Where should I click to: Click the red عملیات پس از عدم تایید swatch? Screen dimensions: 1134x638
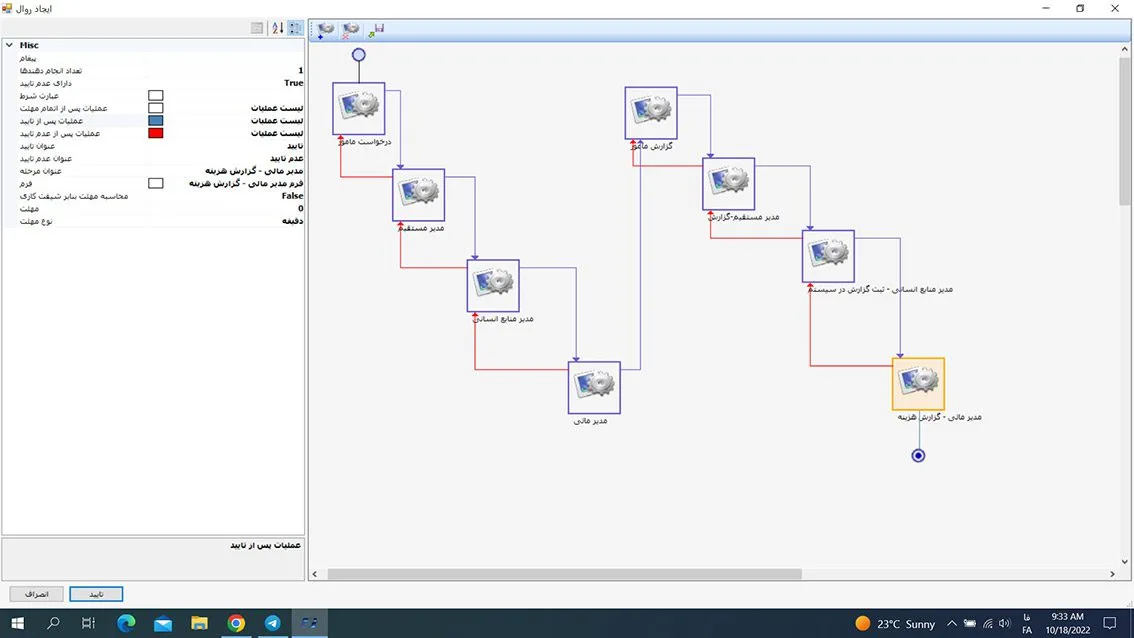[x=155, y=133]
